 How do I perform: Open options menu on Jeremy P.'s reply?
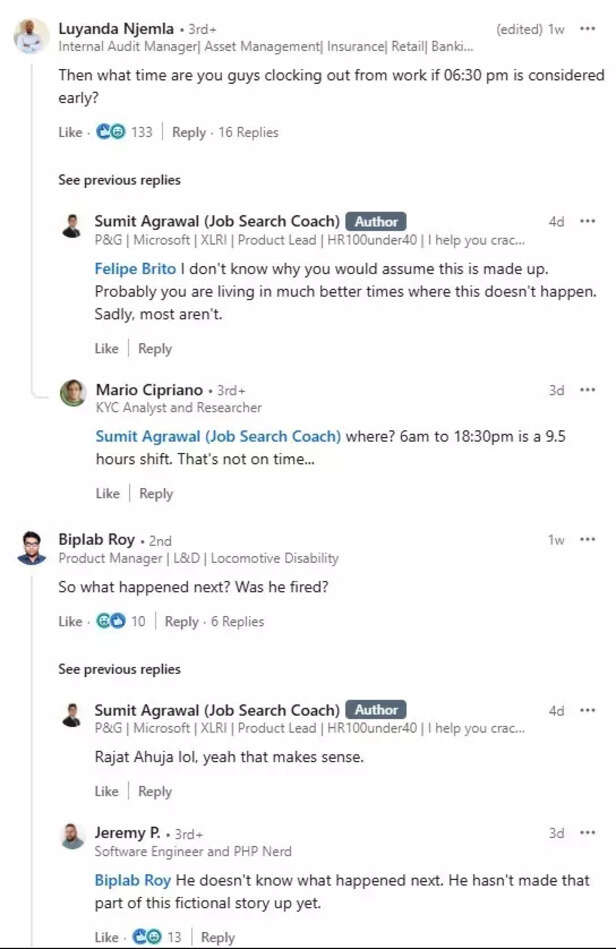pos(587,833)
